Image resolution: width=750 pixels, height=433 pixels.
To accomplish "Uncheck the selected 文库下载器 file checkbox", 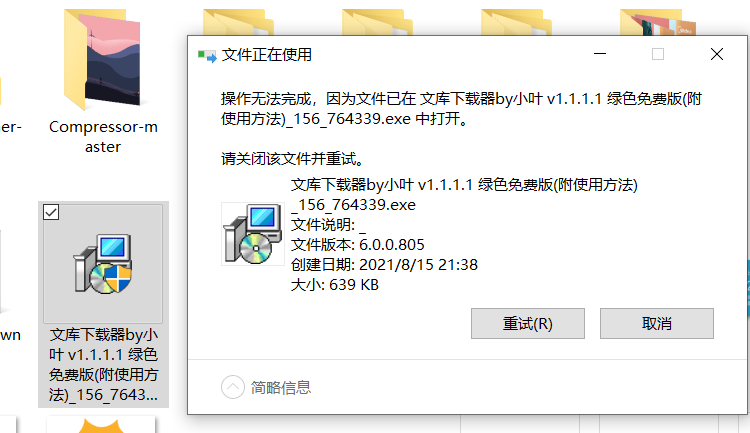I will click(x=51, y=212).
